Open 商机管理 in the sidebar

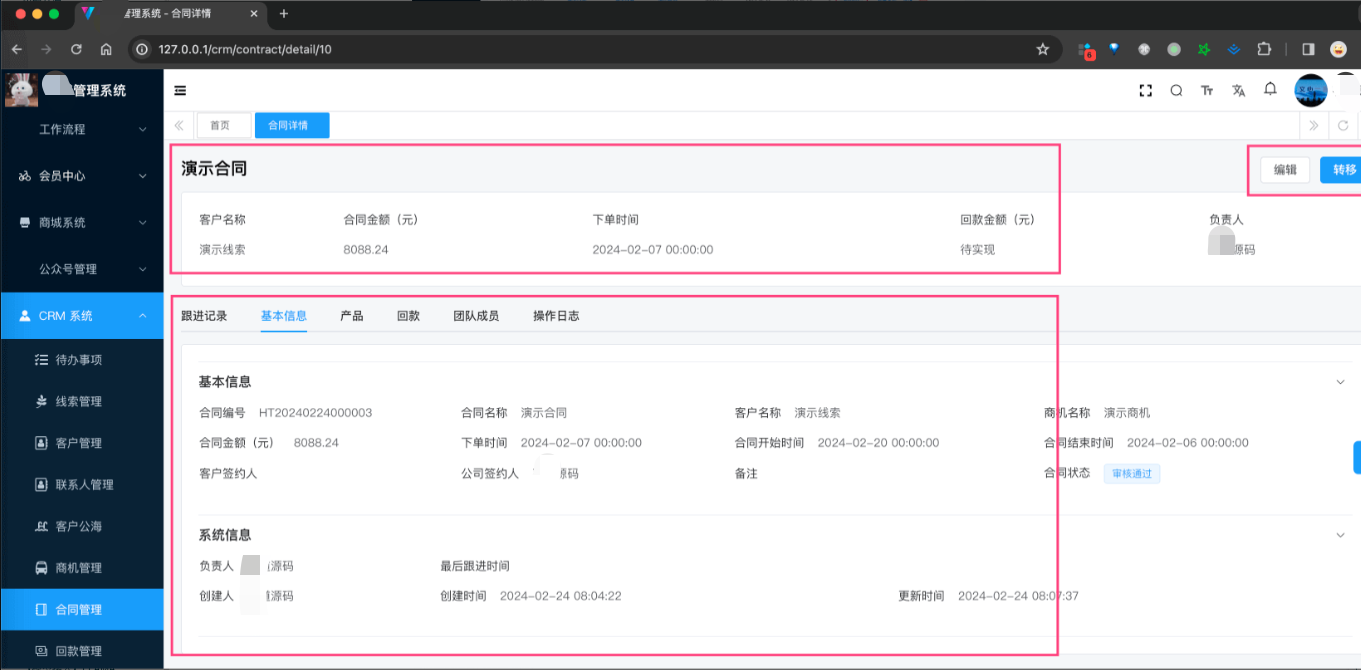point(81,568)
